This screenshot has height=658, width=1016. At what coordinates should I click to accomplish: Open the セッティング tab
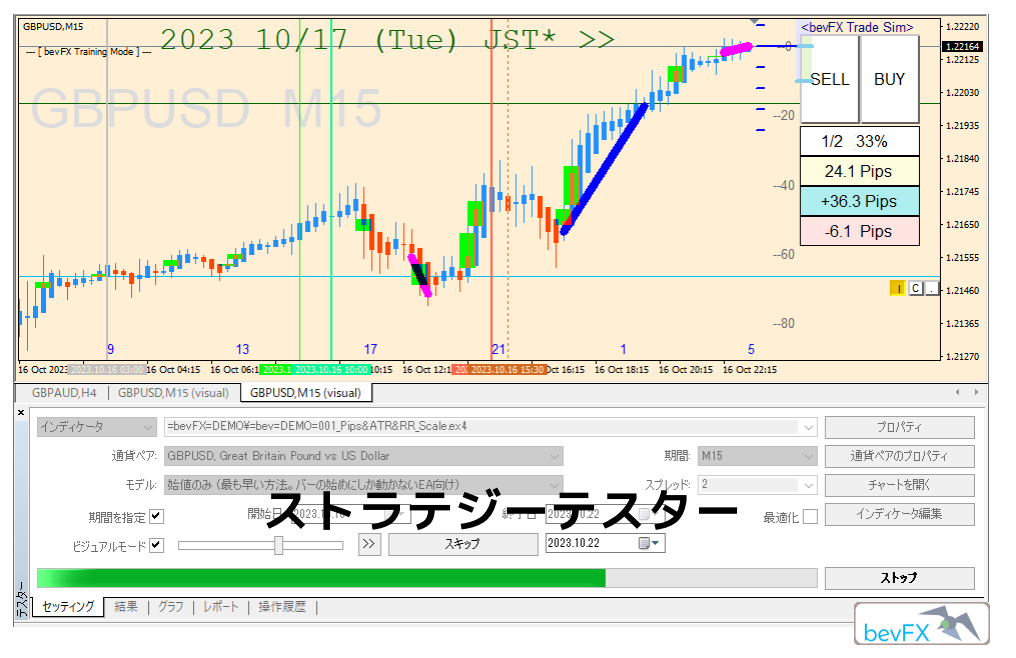[68, 607]
